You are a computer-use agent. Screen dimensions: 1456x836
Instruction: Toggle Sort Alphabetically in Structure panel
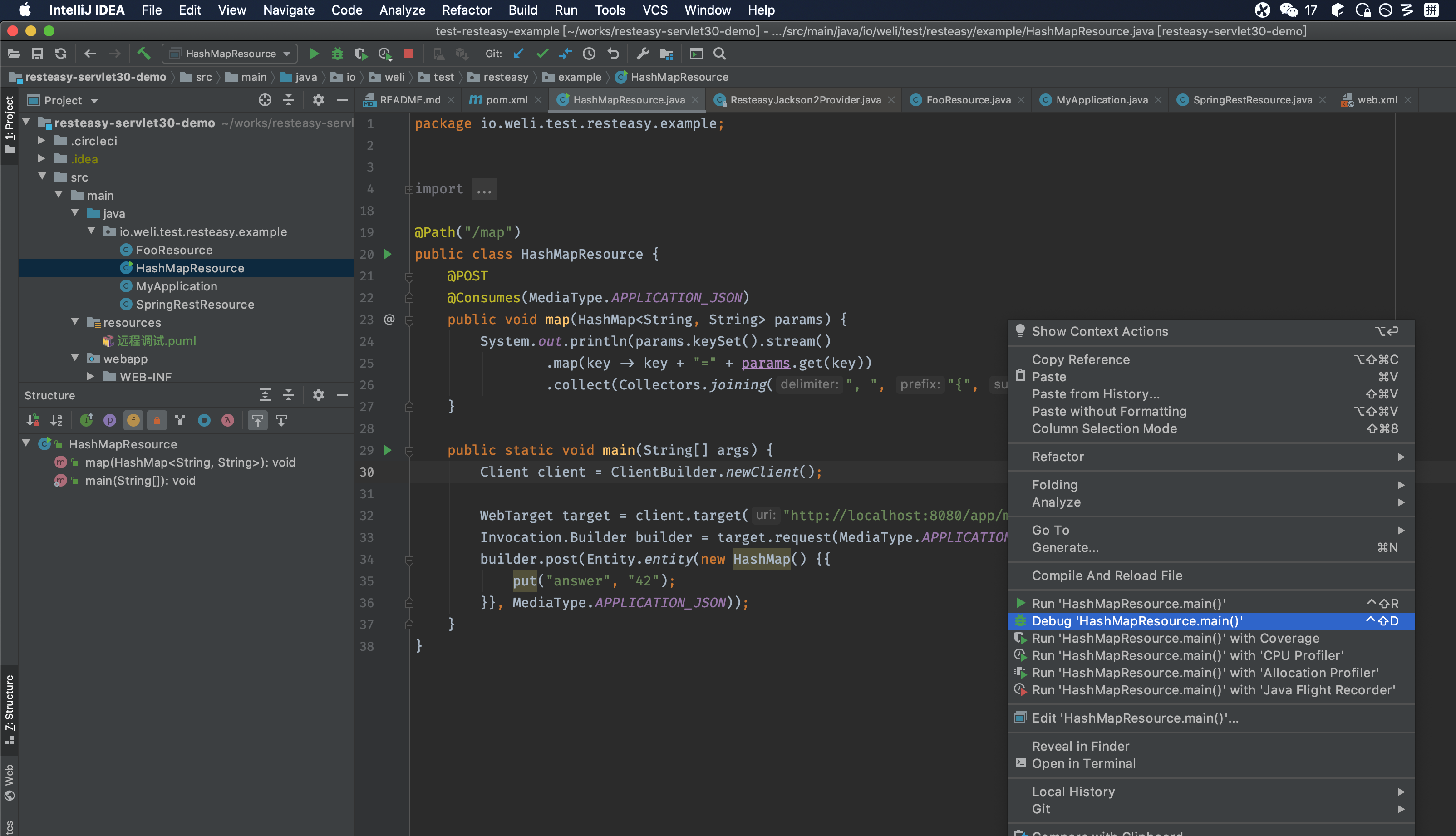coord(56,420)
